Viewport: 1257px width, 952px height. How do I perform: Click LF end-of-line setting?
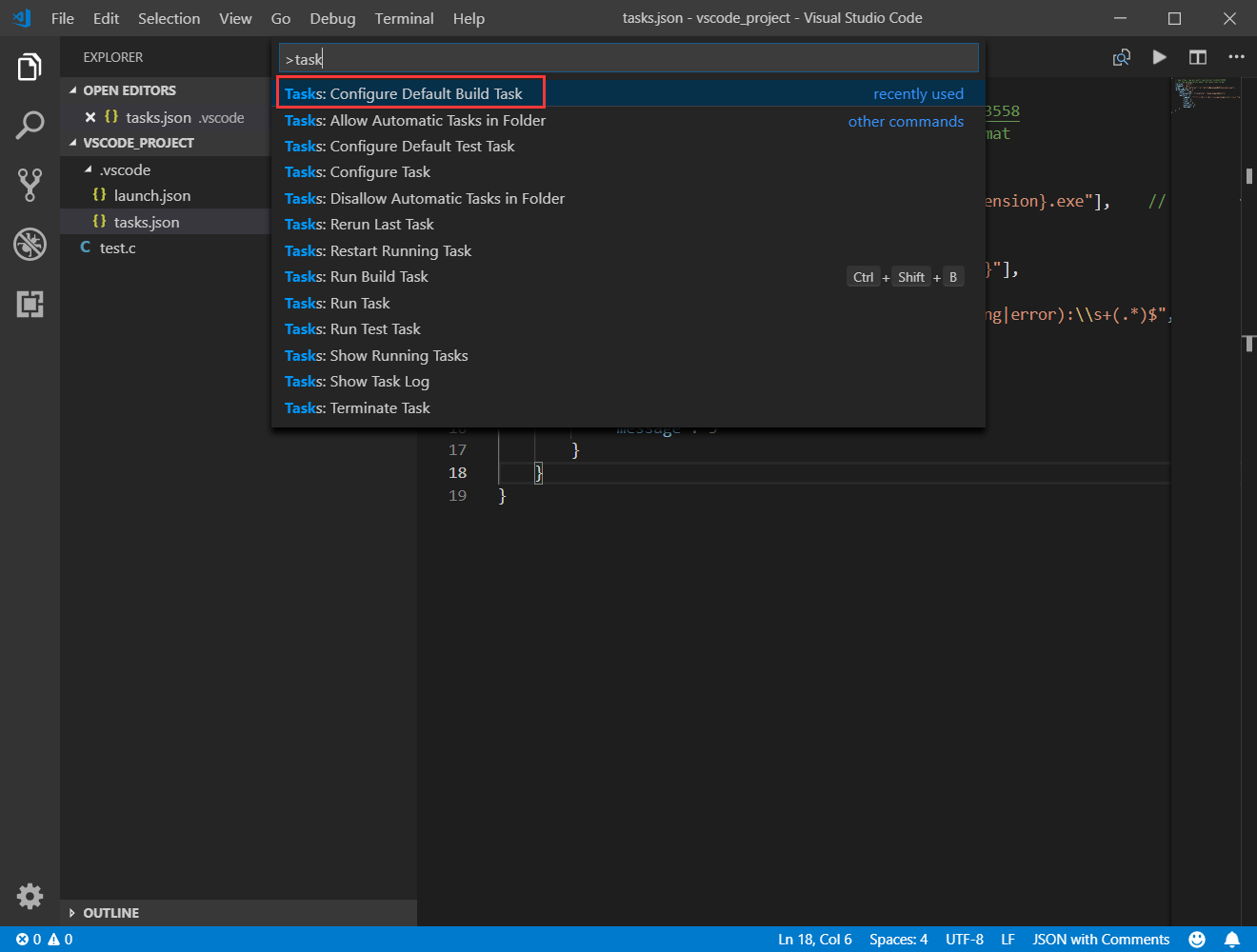click(1008, 940)
